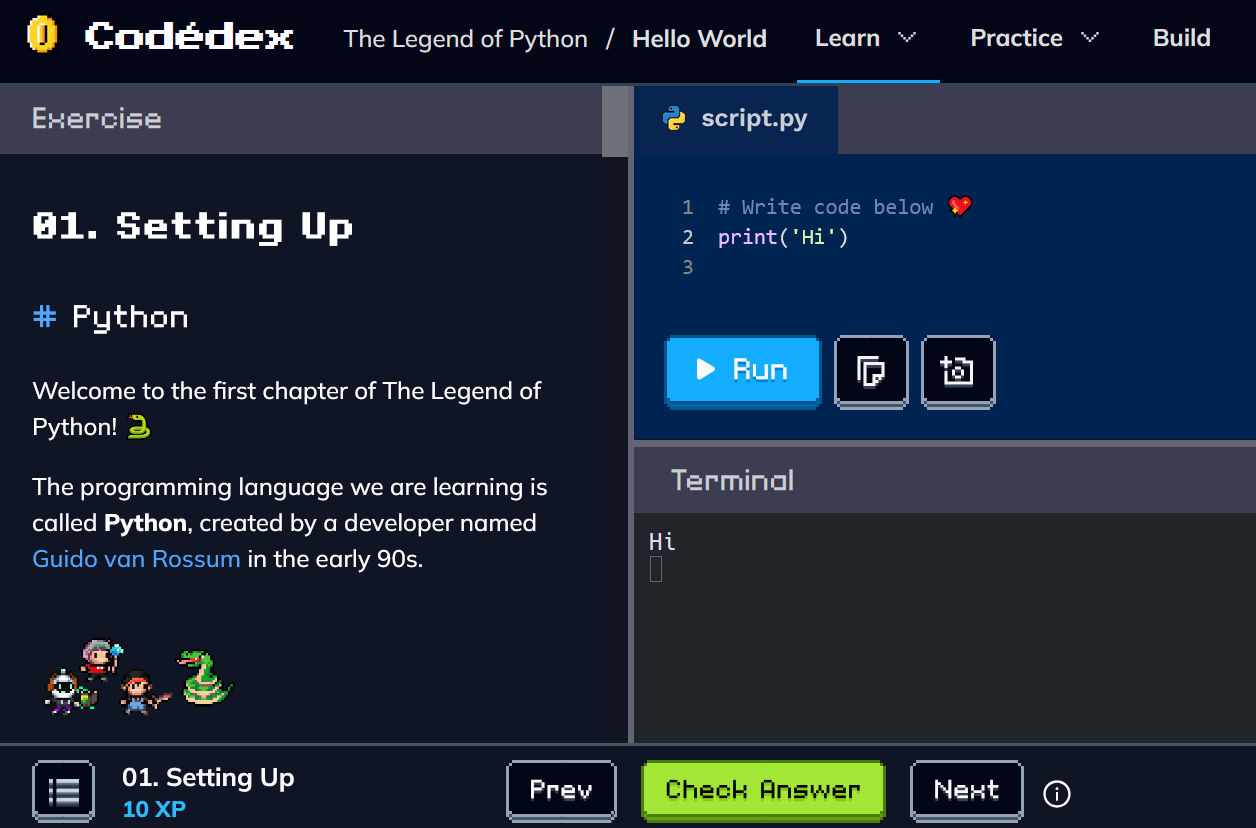The width and height of the screenshot is (1256, 828).
Task: Click line number 1 in the gutter
Action: (687, 207)
